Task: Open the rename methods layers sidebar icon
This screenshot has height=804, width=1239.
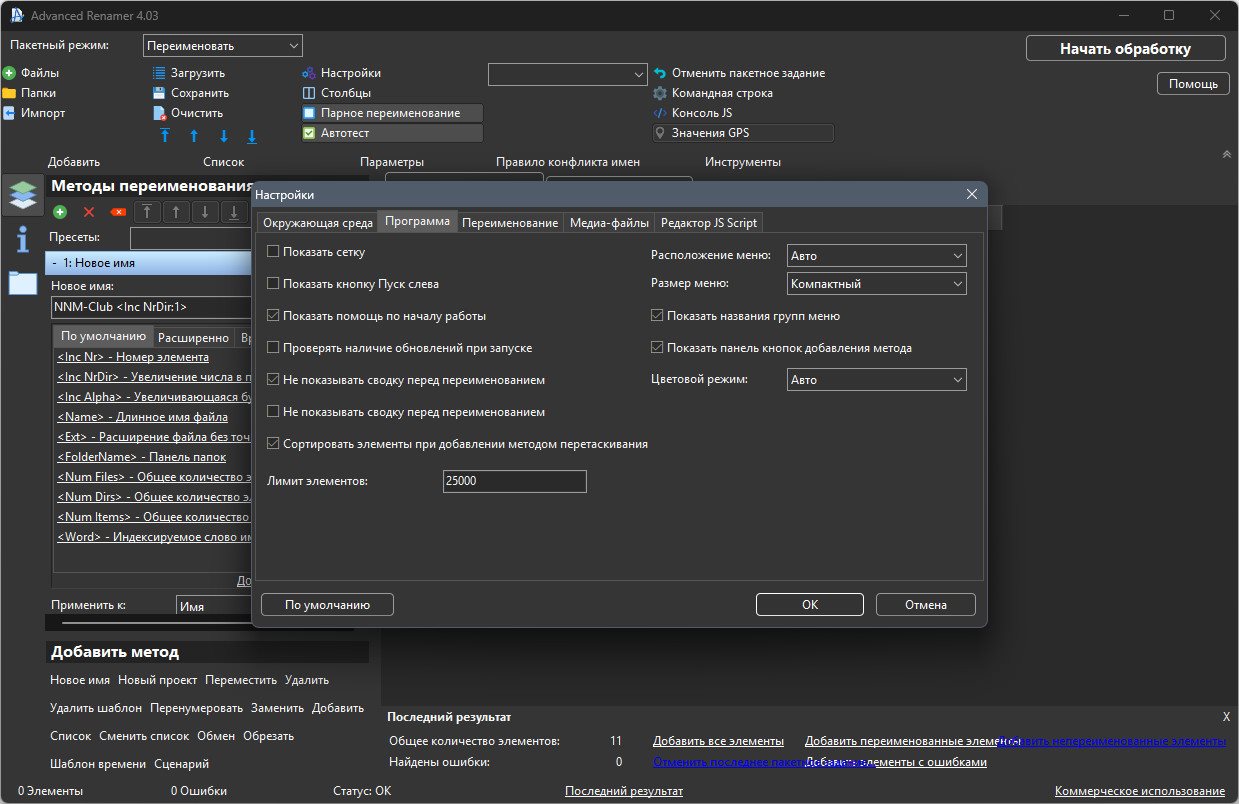Action: click(x=23, y=195)
